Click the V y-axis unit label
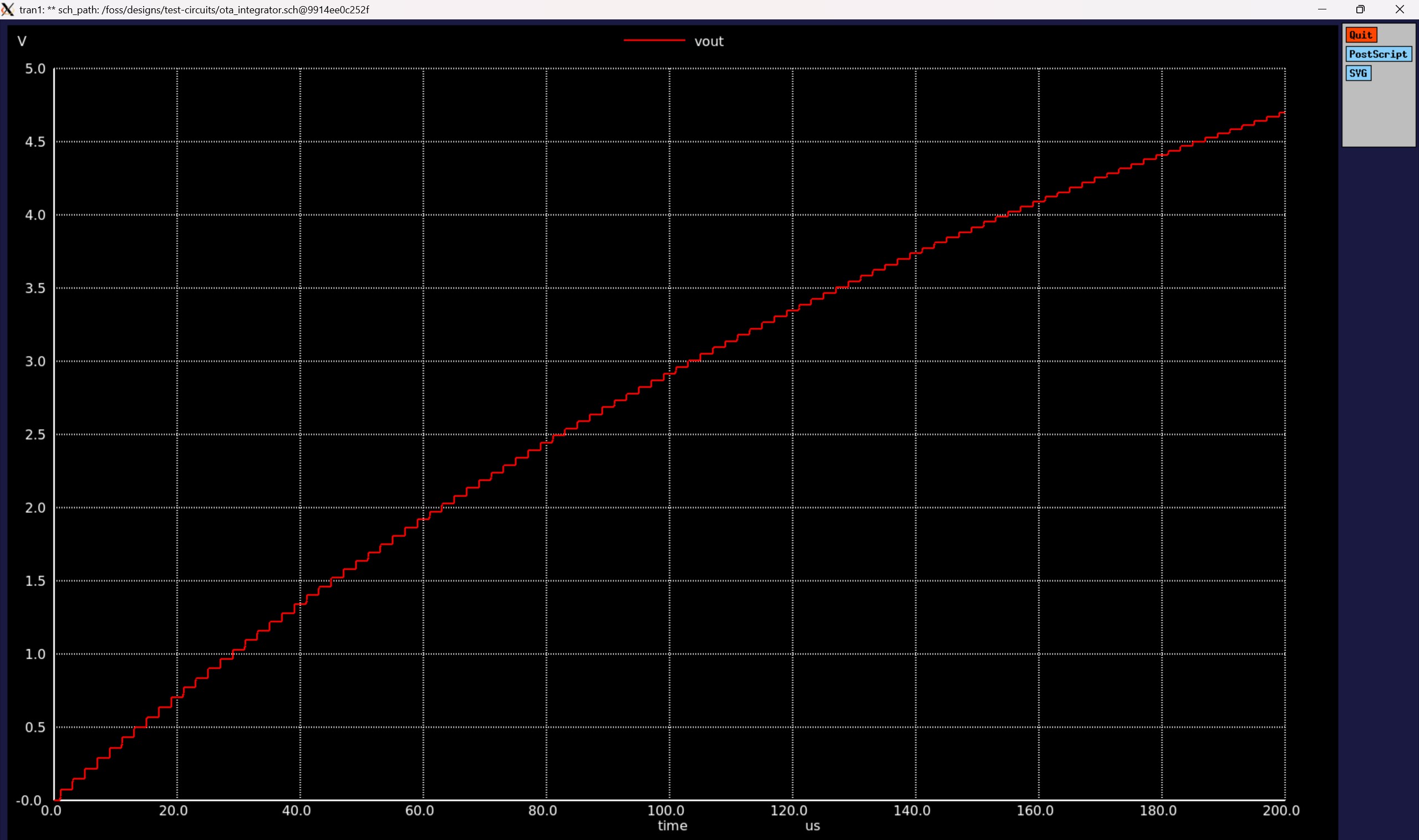Viewport: 1419px width, 840px height. click(22, 42)
